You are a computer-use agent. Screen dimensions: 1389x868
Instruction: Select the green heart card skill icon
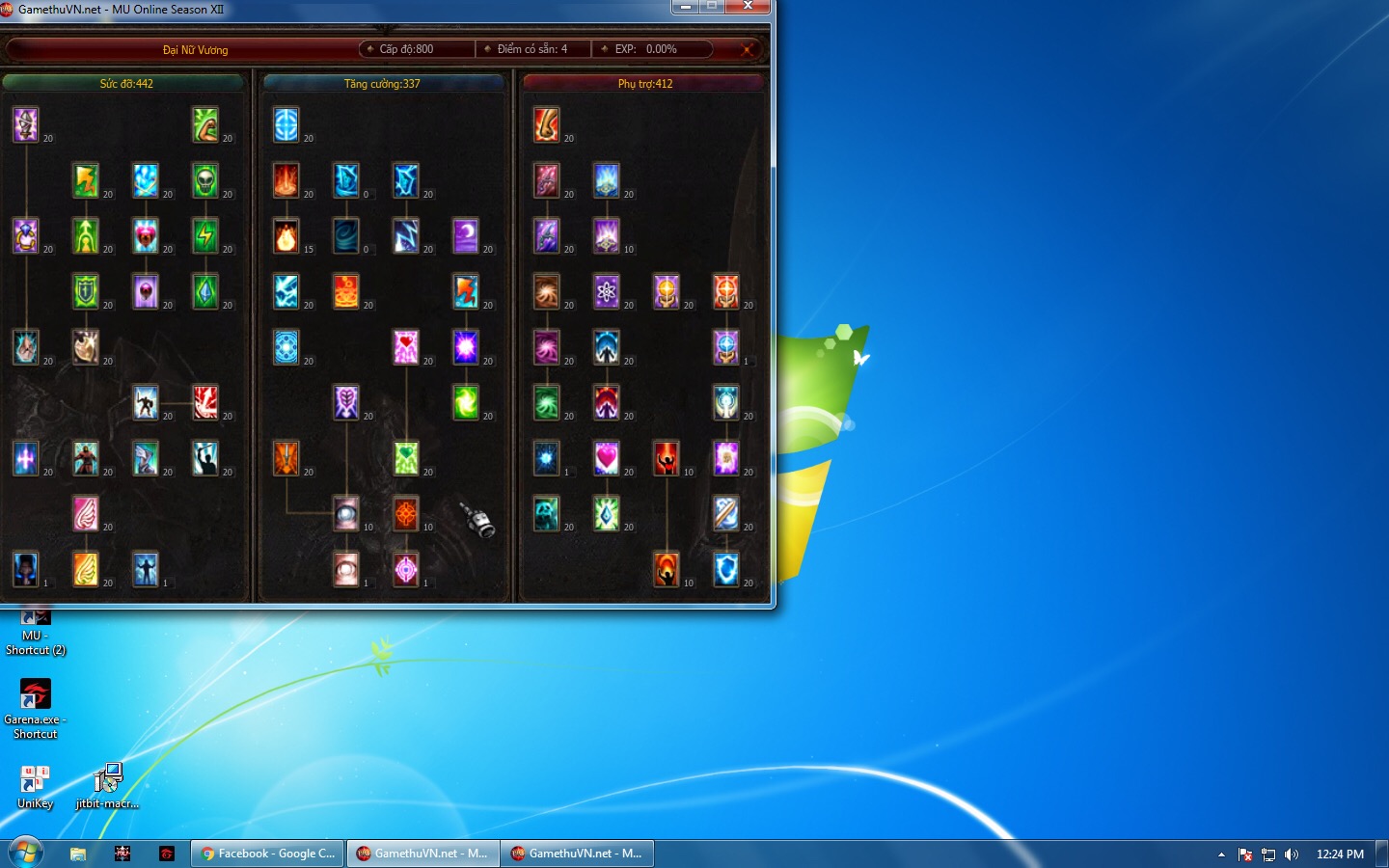[406, 458]
